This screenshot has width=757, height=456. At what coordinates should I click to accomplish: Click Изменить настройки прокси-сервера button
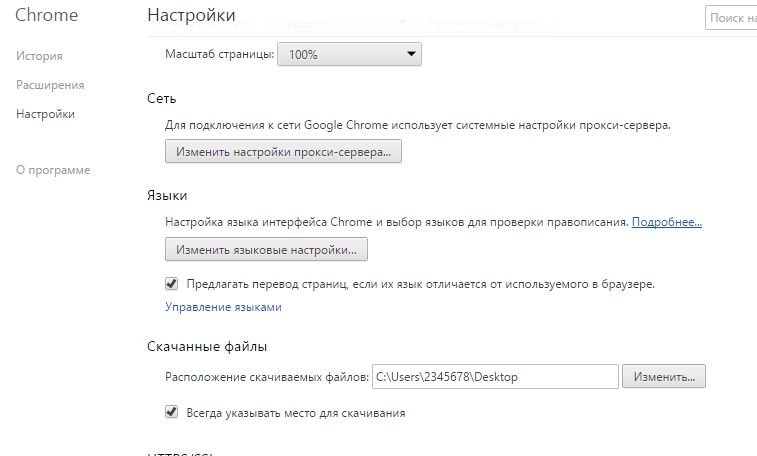(283, 152)
